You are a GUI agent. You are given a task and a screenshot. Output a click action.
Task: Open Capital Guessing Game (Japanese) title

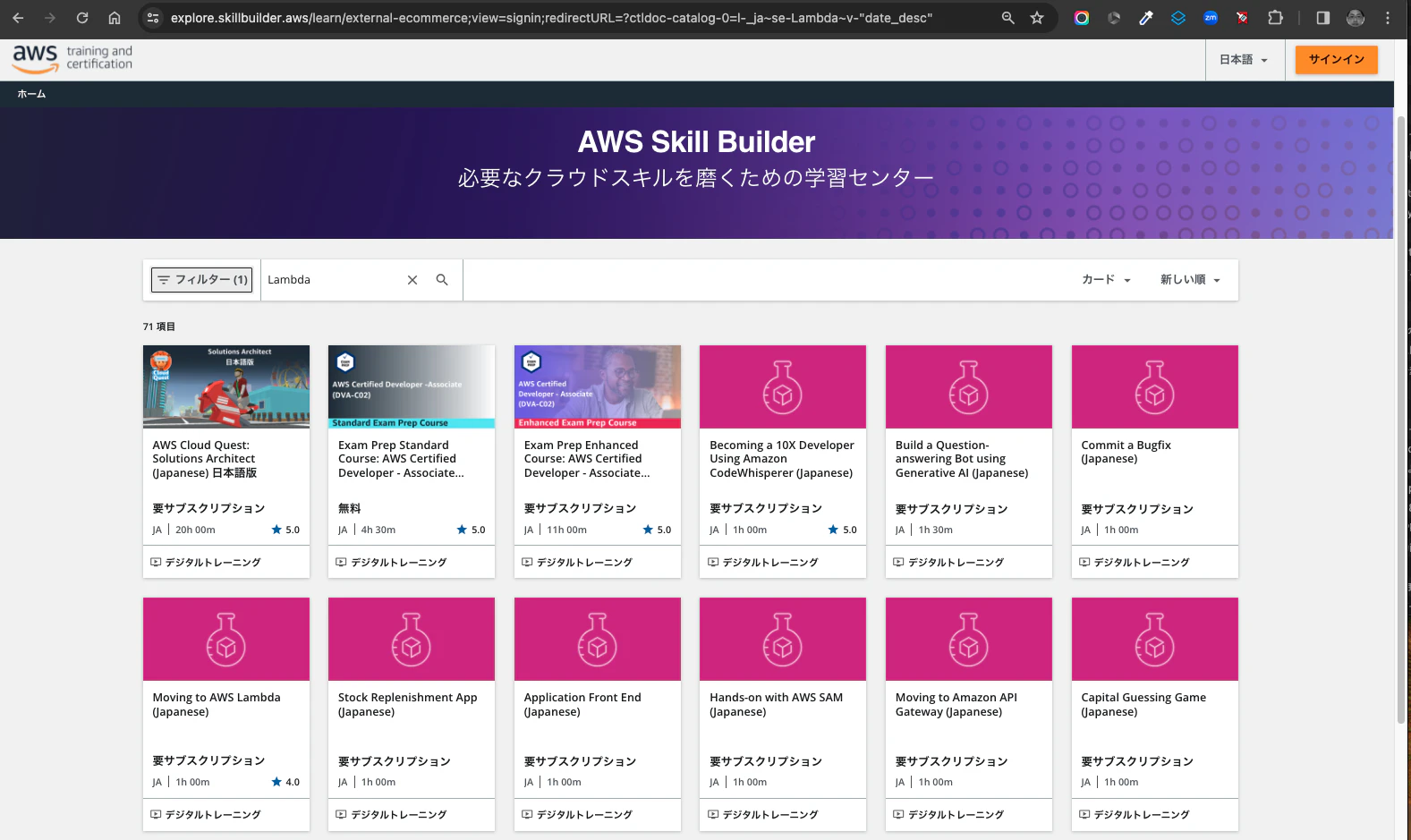[x=1143, y=705]
